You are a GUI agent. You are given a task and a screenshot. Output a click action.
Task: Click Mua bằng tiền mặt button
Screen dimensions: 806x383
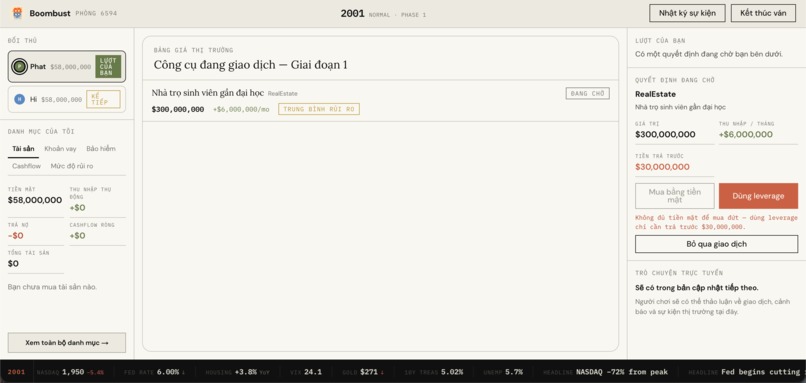click(674, 196)
